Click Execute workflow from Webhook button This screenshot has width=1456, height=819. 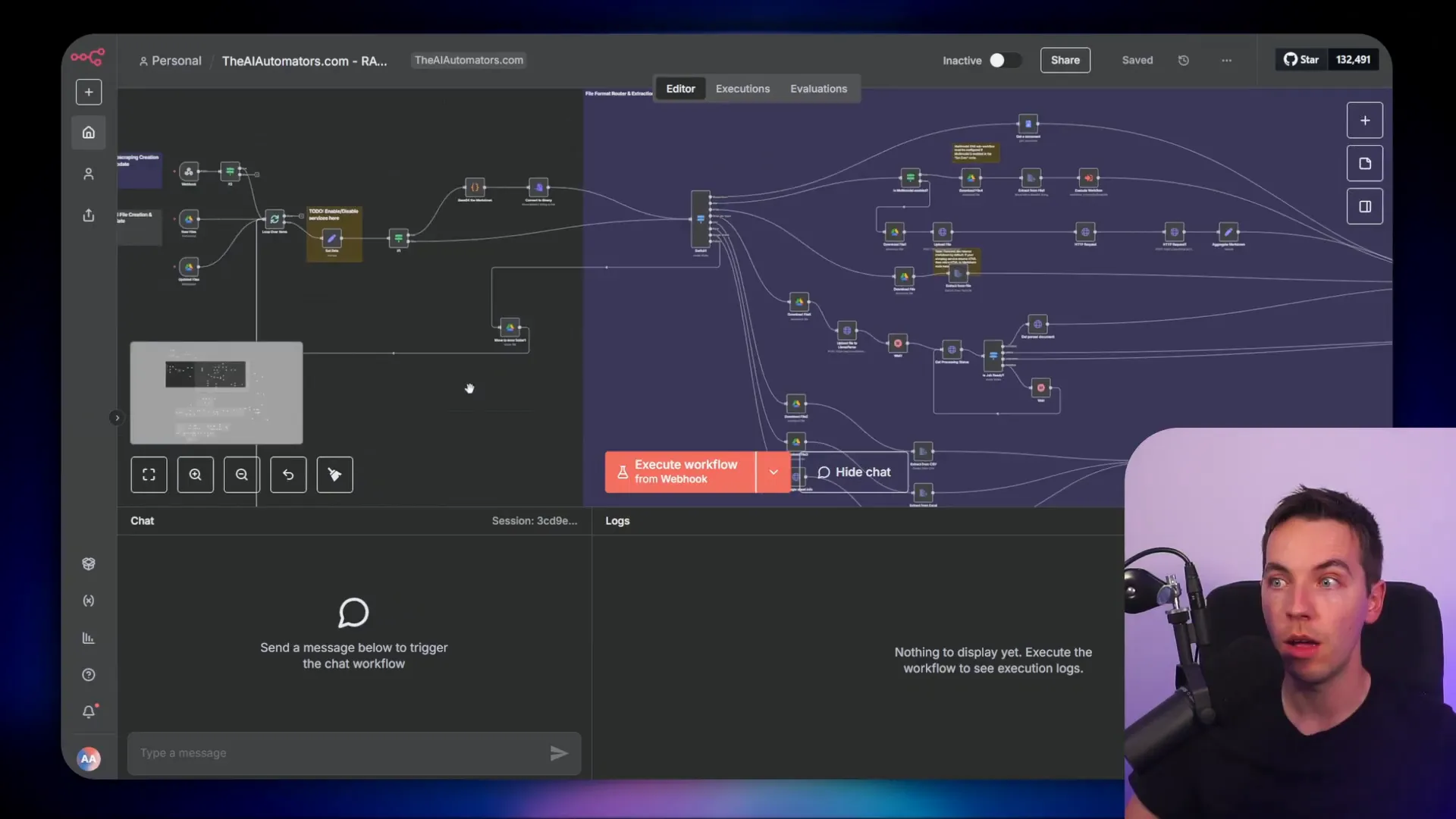pyautogui.click(x=681, y=472)
